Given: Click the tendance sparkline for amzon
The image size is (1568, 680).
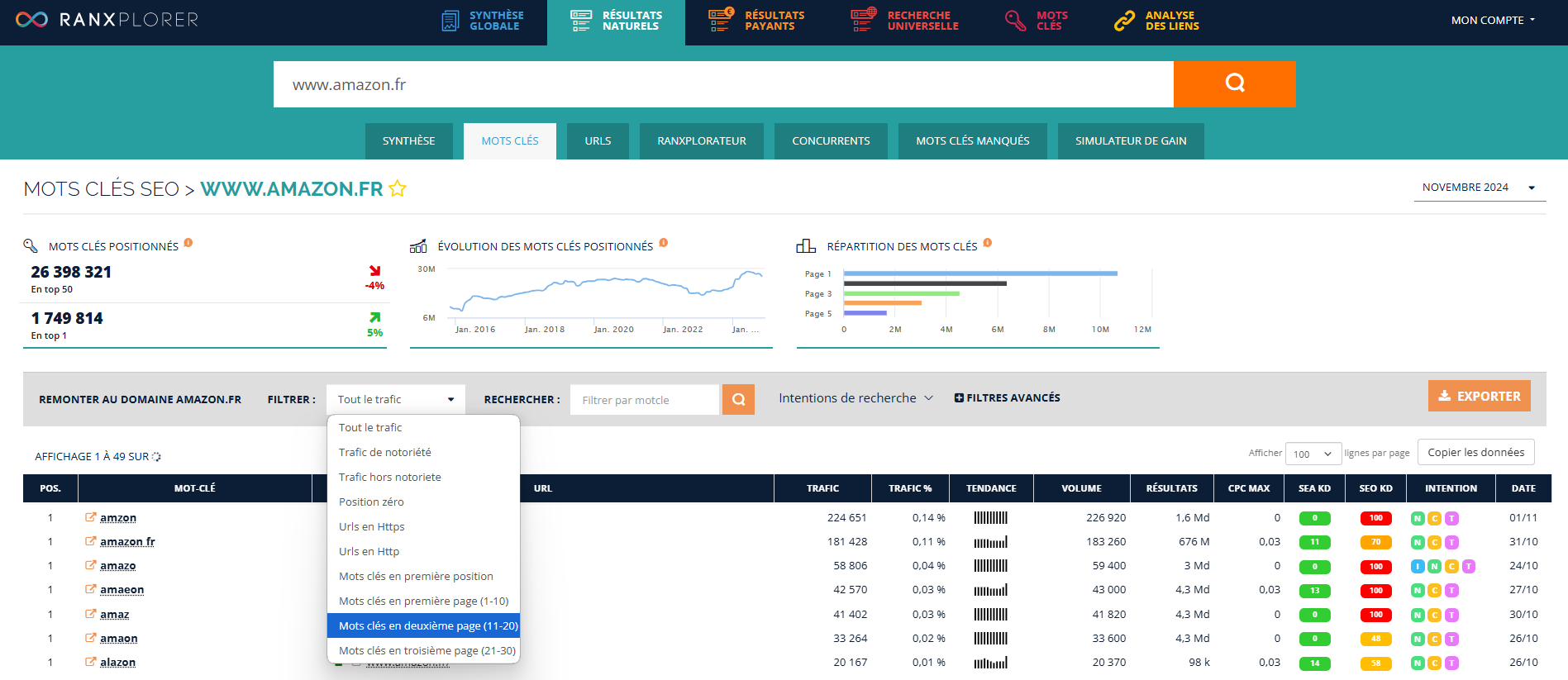Looking at the screenshot, I should (991, 518).
